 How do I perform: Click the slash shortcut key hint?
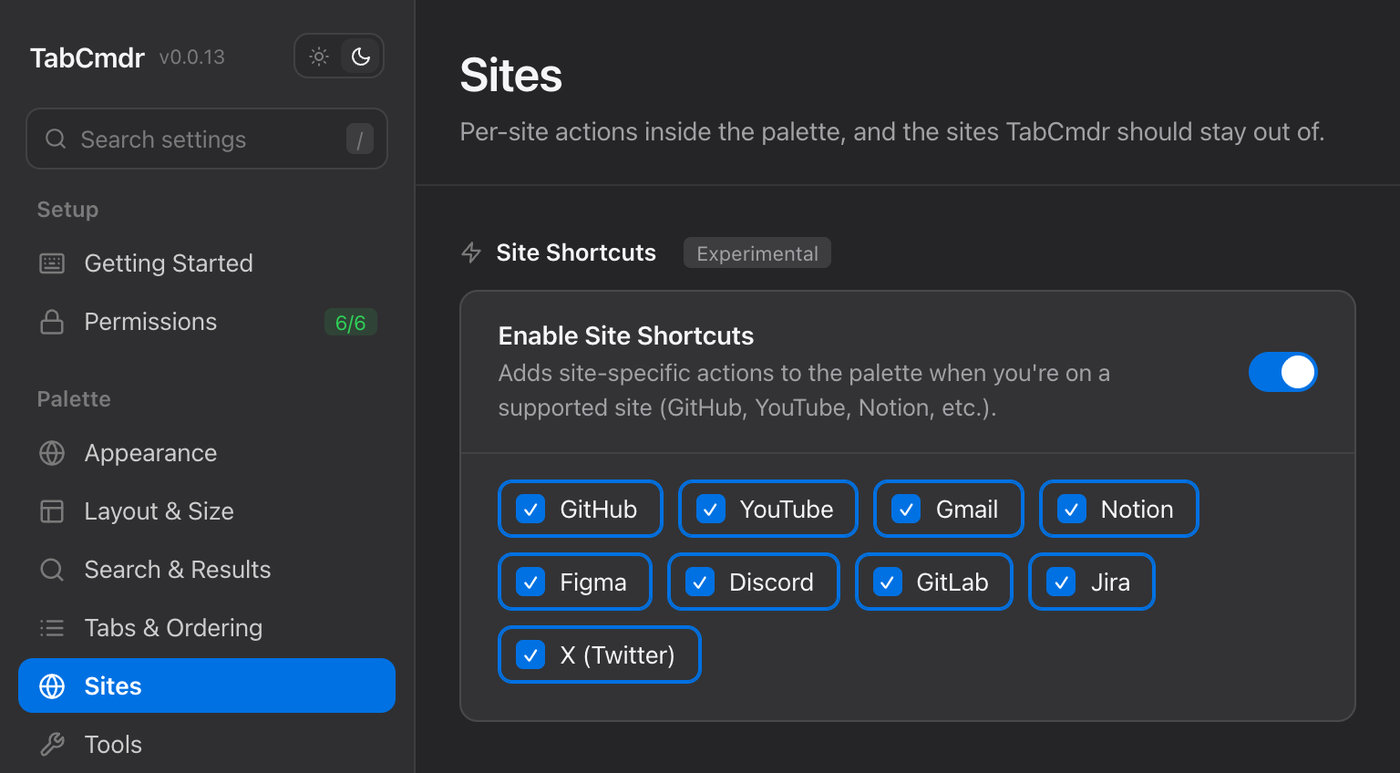click(x=360, y=140)
